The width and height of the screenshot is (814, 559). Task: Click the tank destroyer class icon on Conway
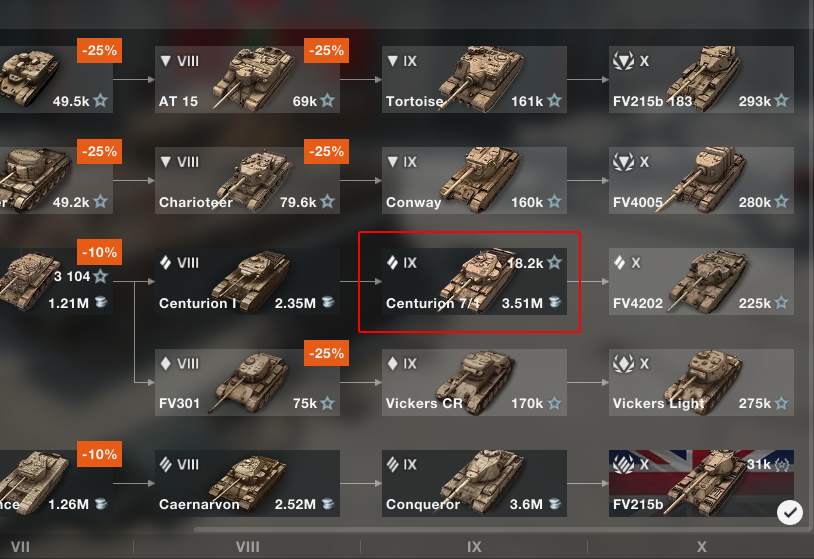coord(392,162)
